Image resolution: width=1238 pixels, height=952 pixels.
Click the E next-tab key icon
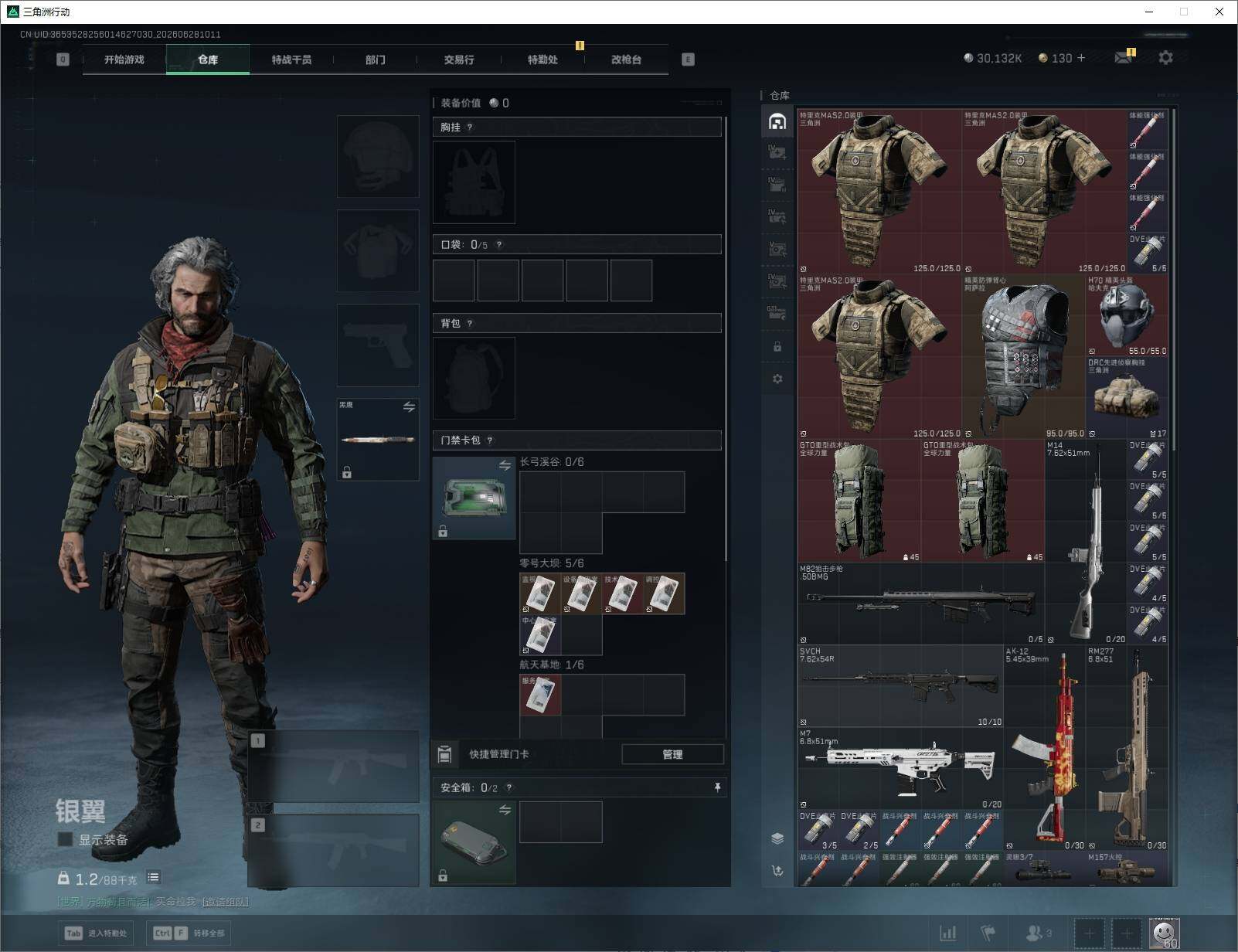click(688, 59)
